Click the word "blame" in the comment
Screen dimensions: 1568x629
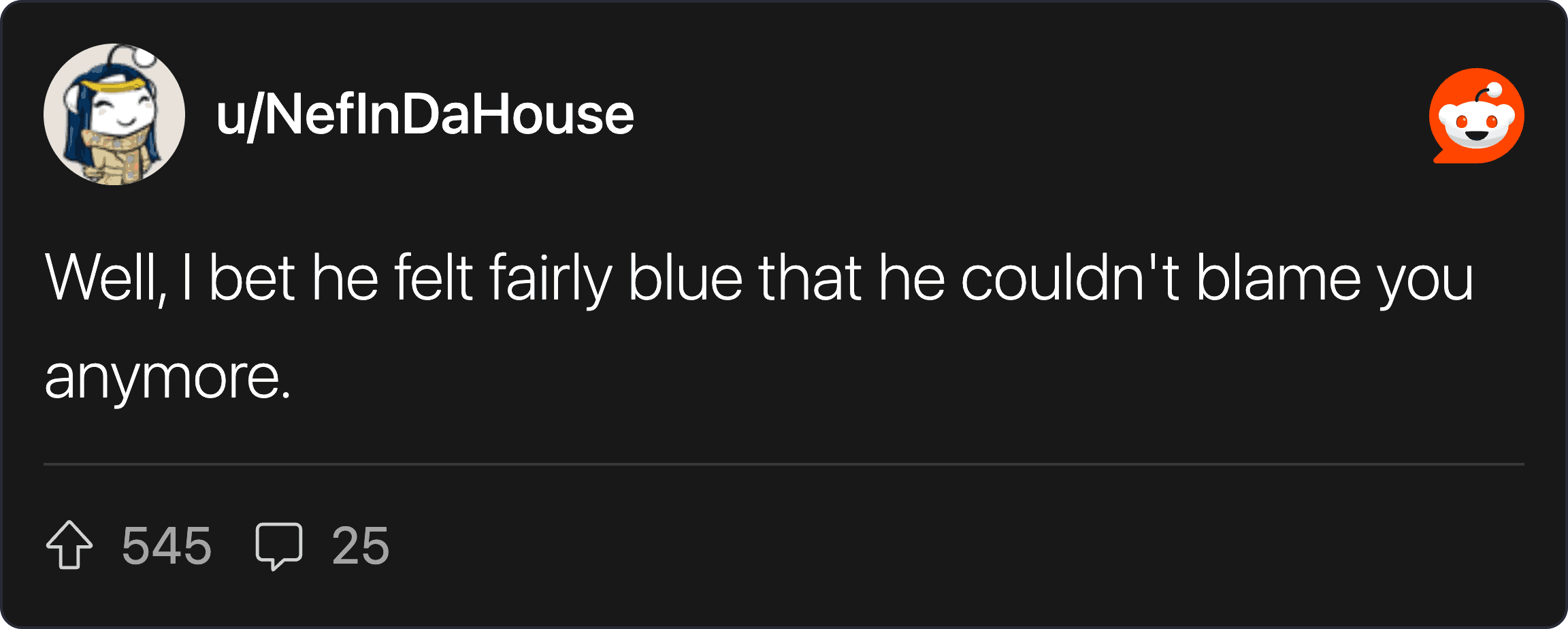pos(1278,278)
